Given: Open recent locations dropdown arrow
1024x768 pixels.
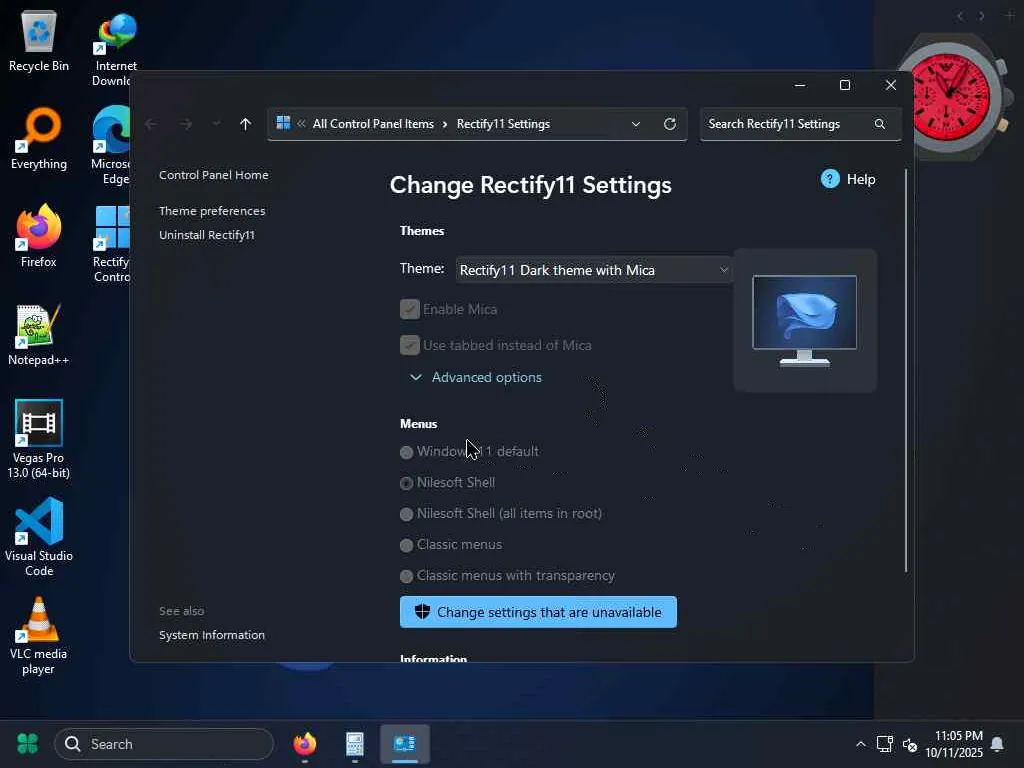Looking at the screenshot, I should [x=216, y=124].
